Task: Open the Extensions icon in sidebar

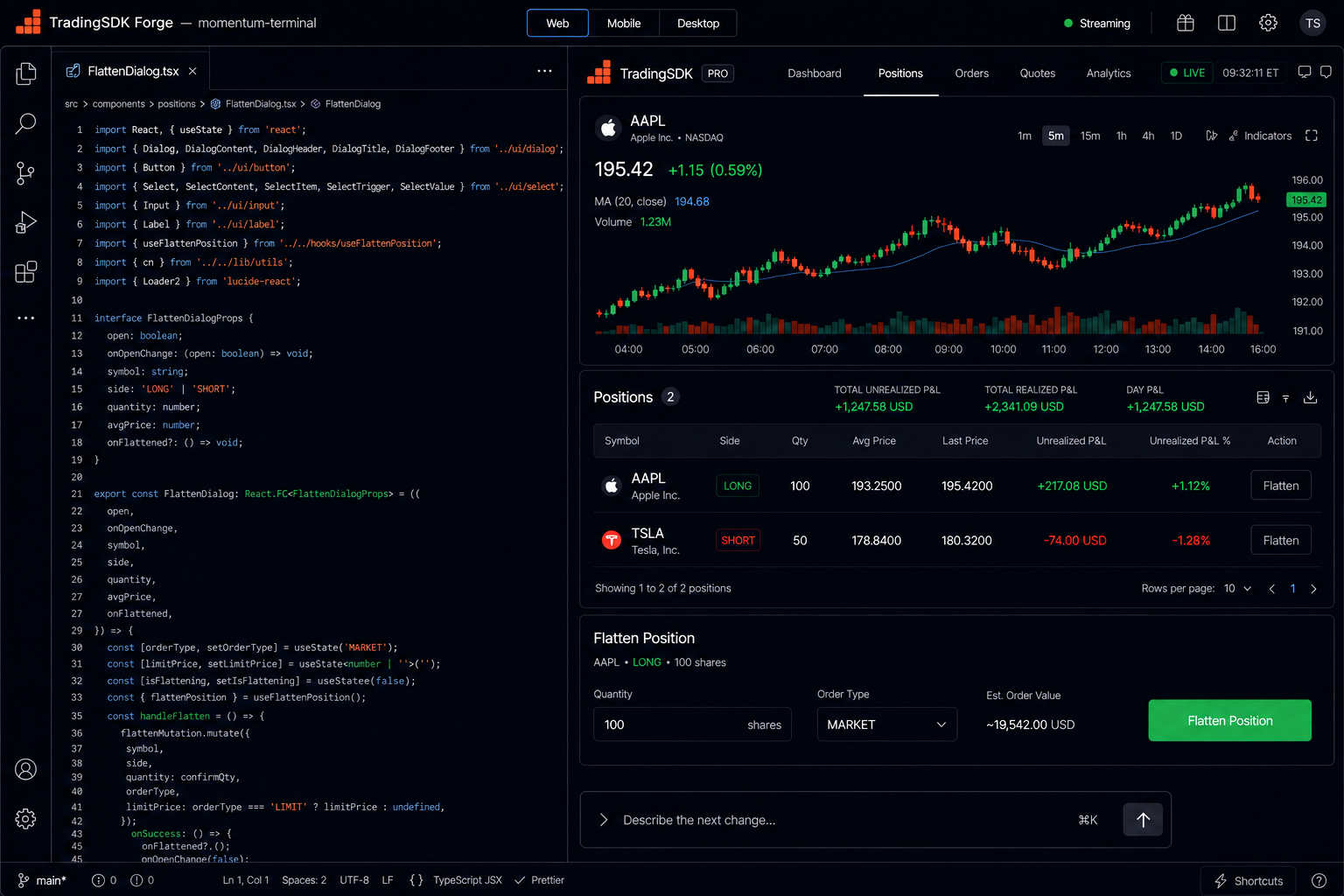Action: (26, 271)
